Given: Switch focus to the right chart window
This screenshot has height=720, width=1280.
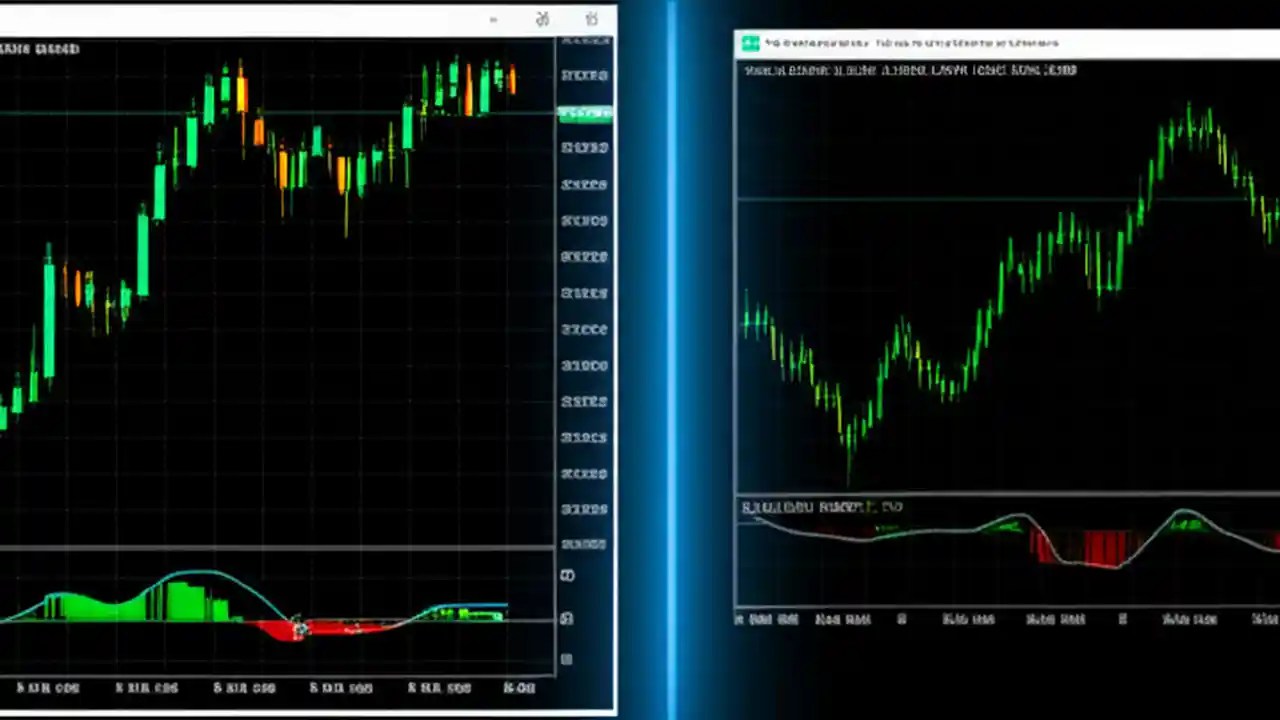Looking at the screenshot, I should (1000, 300).
